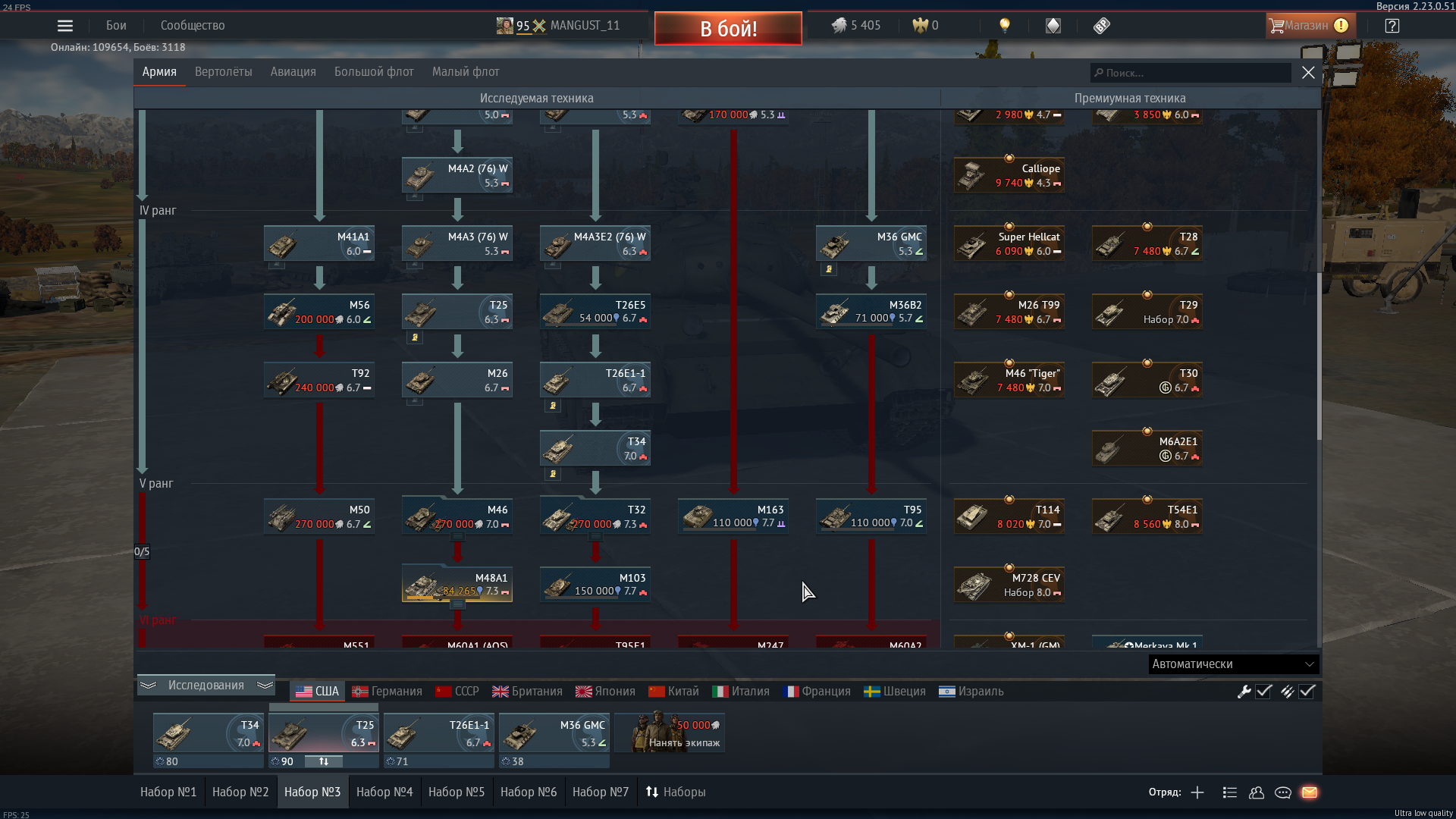Select the M48A1 being researched
Screen dimensions: 1456x819
[457, 585]
